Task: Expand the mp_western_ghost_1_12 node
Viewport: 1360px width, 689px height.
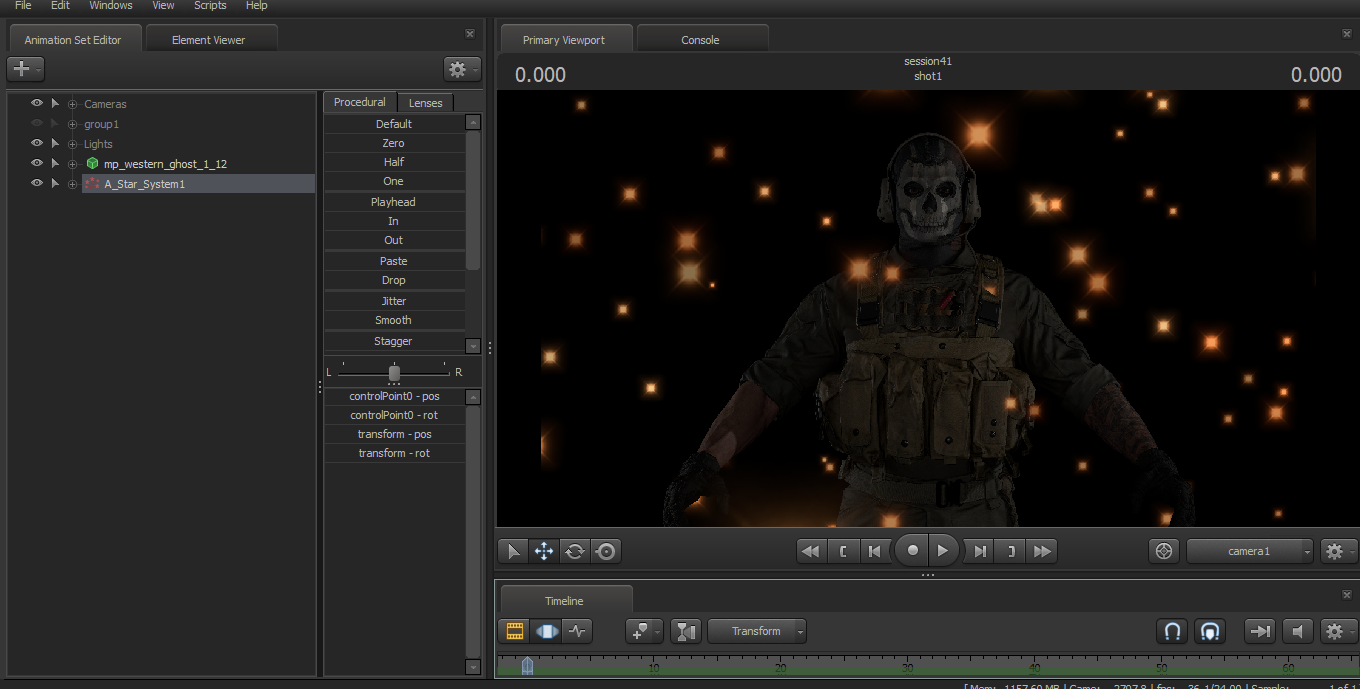Action: 72,164
